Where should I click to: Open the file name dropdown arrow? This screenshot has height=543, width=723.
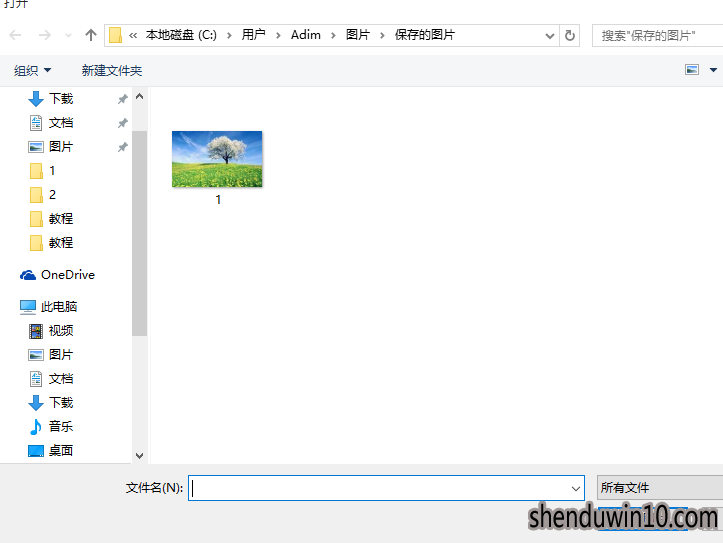click(x=575, y=488)
